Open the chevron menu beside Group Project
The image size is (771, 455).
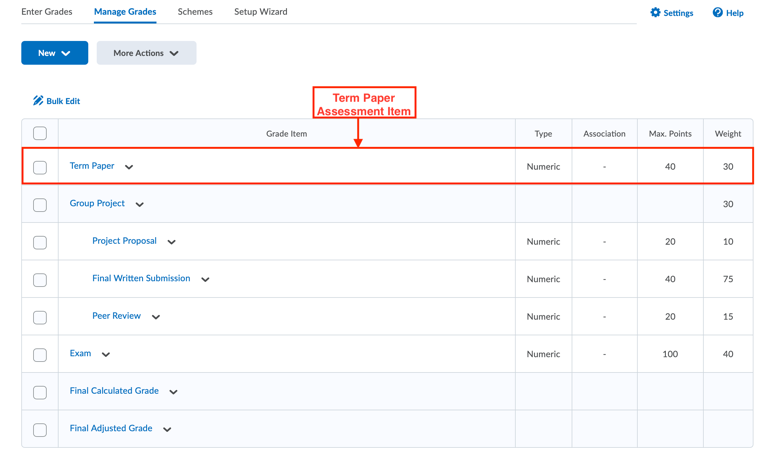tap(140, 204)
